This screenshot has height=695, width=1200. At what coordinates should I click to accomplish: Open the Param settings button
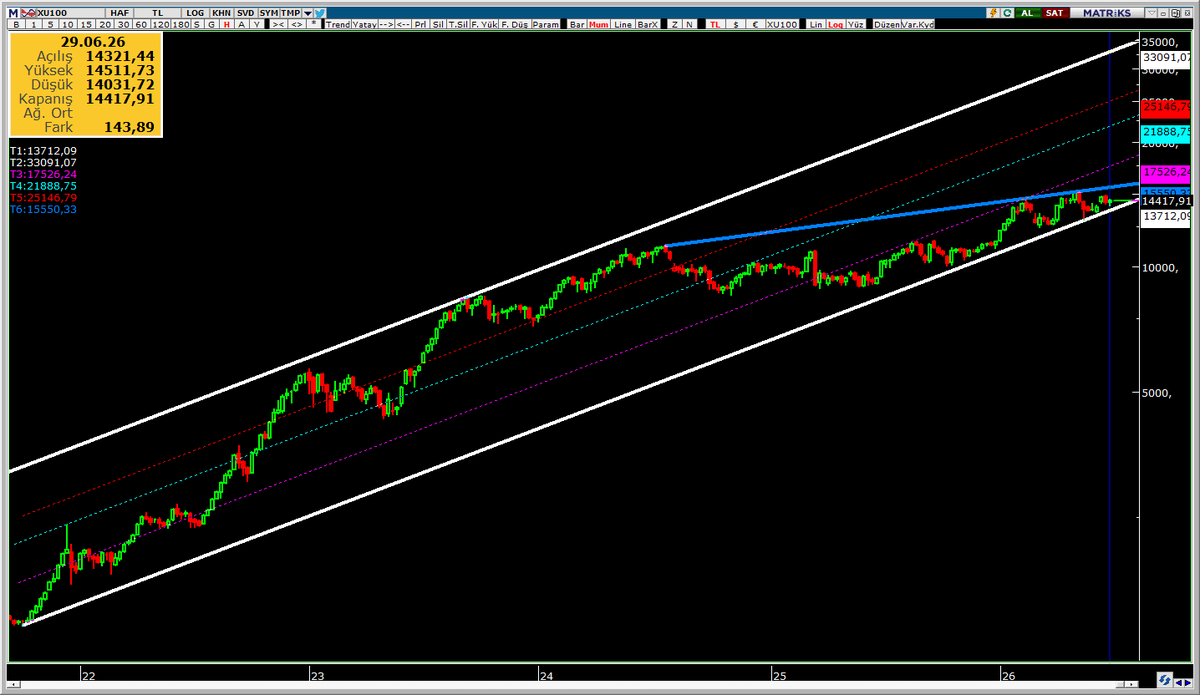click(x=545, y=24)
